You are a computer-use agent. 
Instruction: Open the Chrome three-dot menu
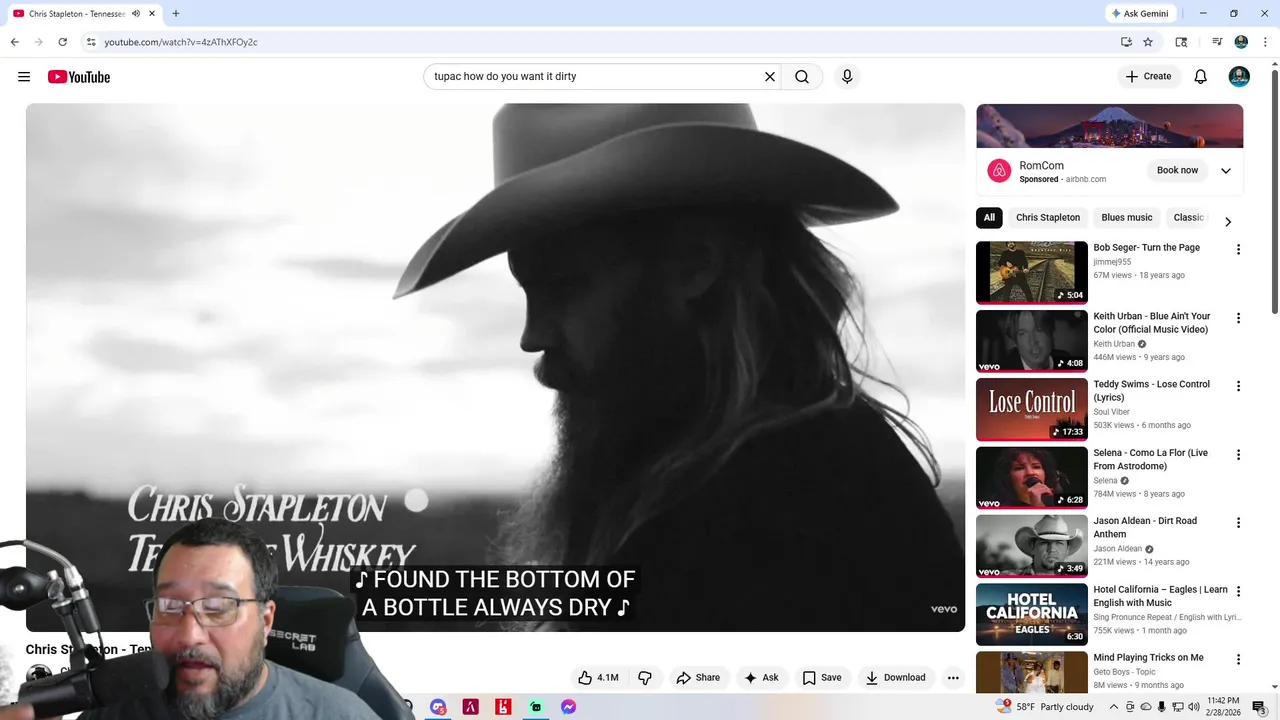point(1265,42)
